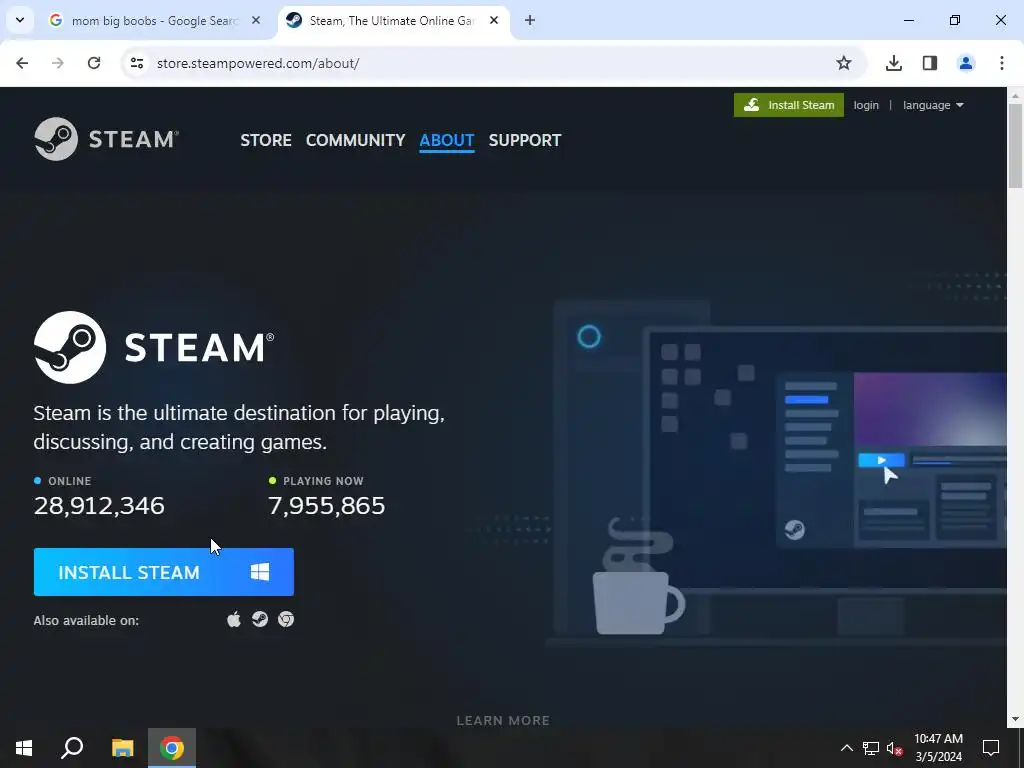The image size is (1024, 768).
Task: Open the COMMUNITY menu item
Action: point(355,140)
